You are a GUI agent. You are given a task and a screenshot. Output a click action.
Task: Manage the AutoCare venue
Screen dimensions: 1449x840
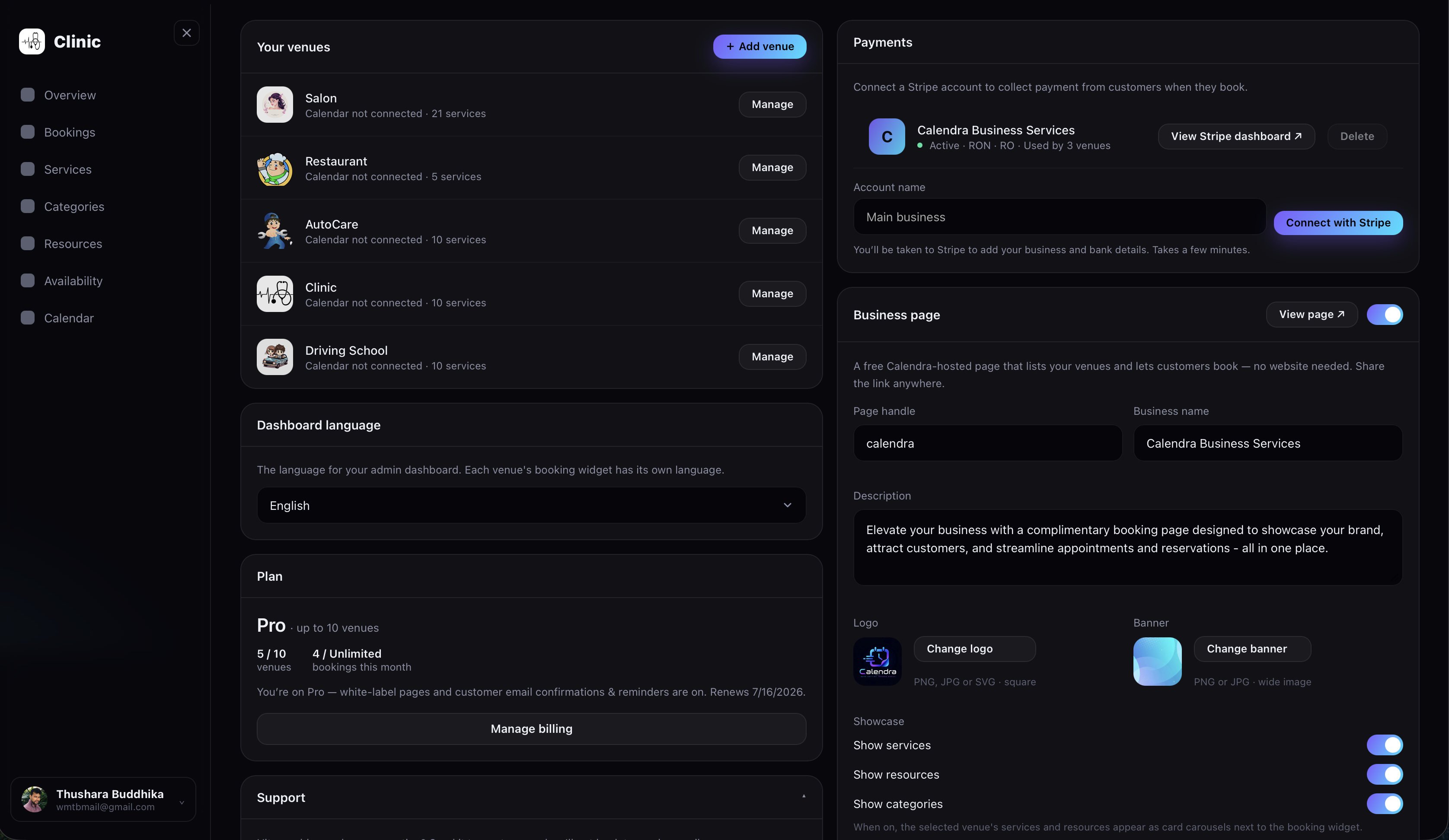pos(772,231)
